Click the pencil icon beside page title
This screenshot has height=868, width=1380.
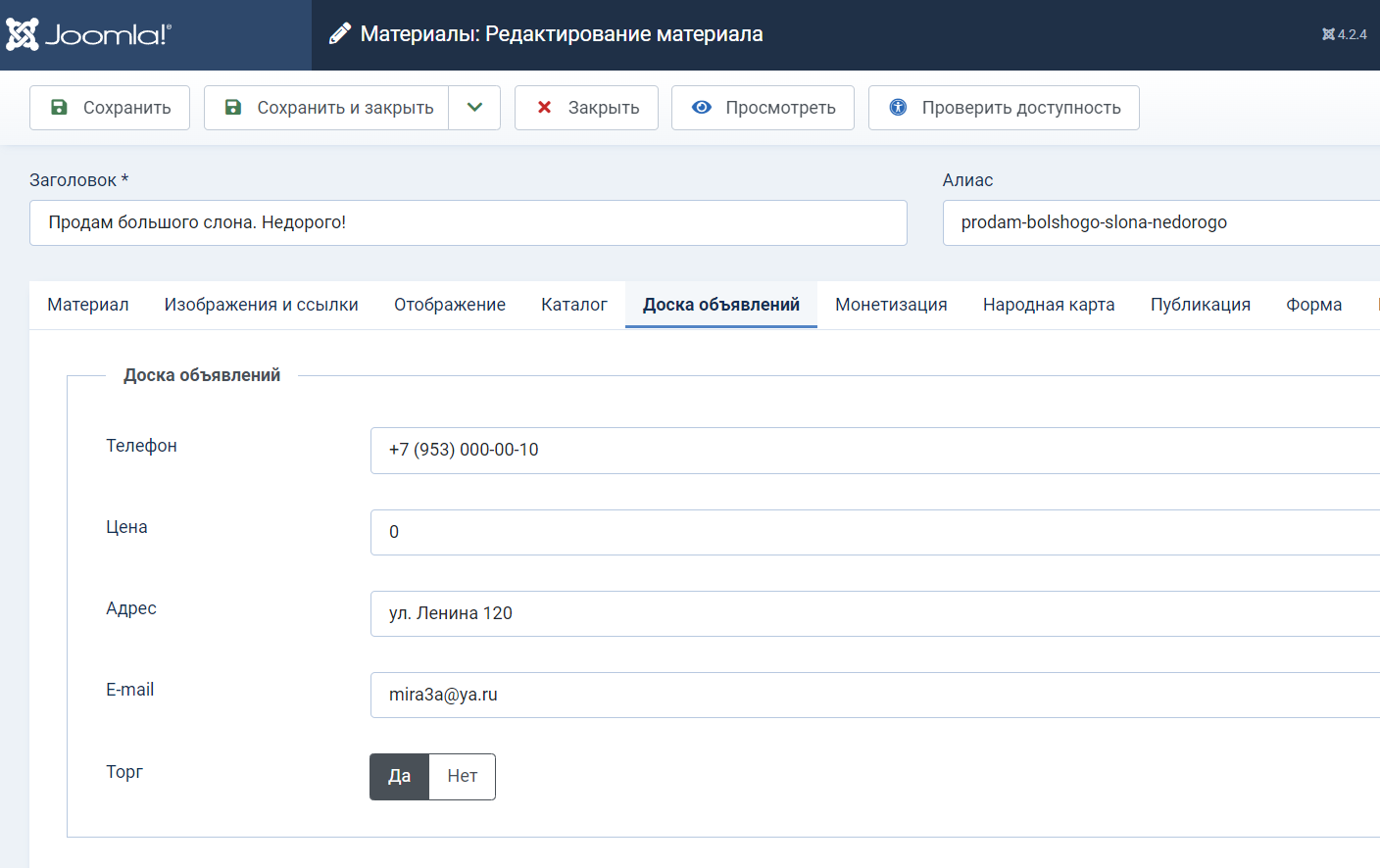click(339, 34)
